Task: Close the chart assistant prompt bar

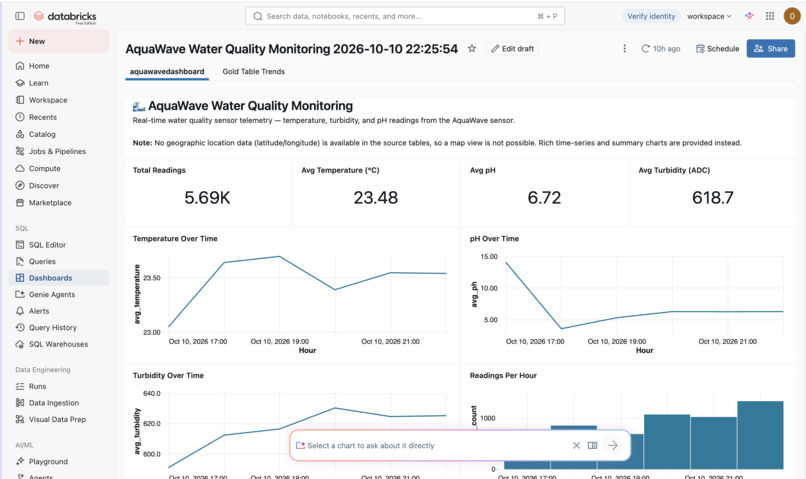Action: pyautogui.click(x=576, y=445)
